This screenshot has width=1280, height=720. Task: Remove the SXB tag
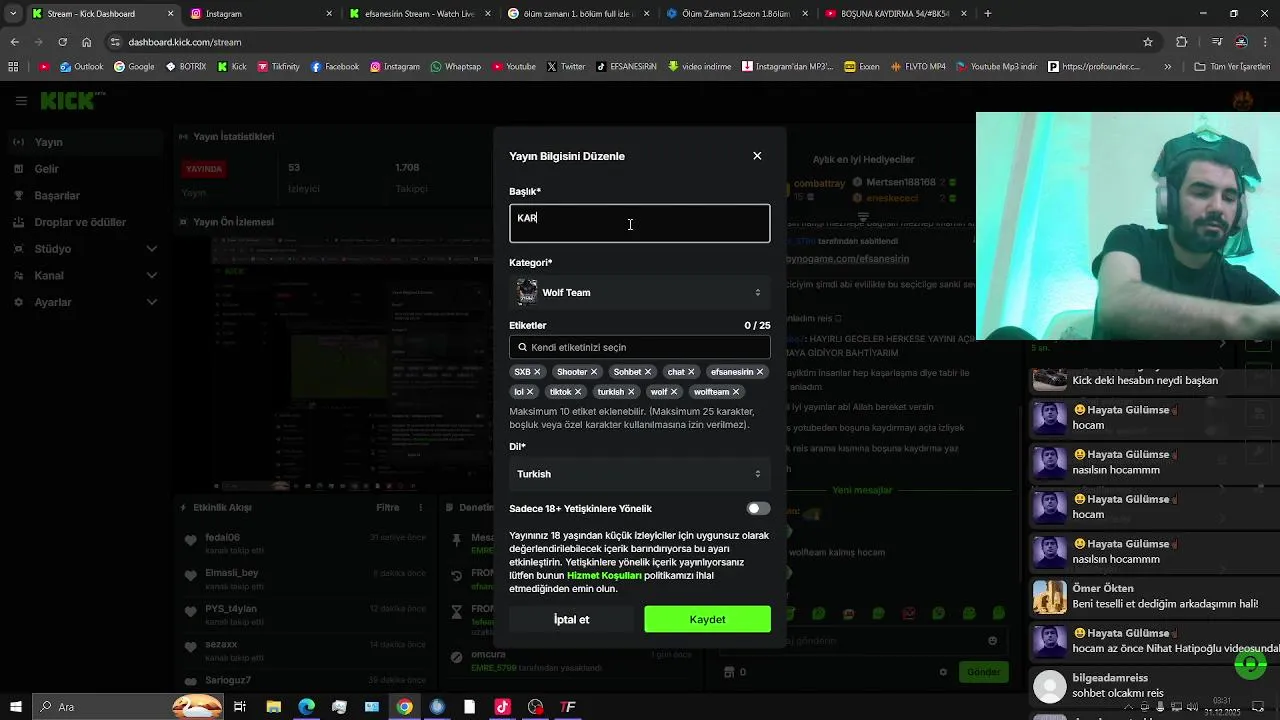tap(537, 372)
